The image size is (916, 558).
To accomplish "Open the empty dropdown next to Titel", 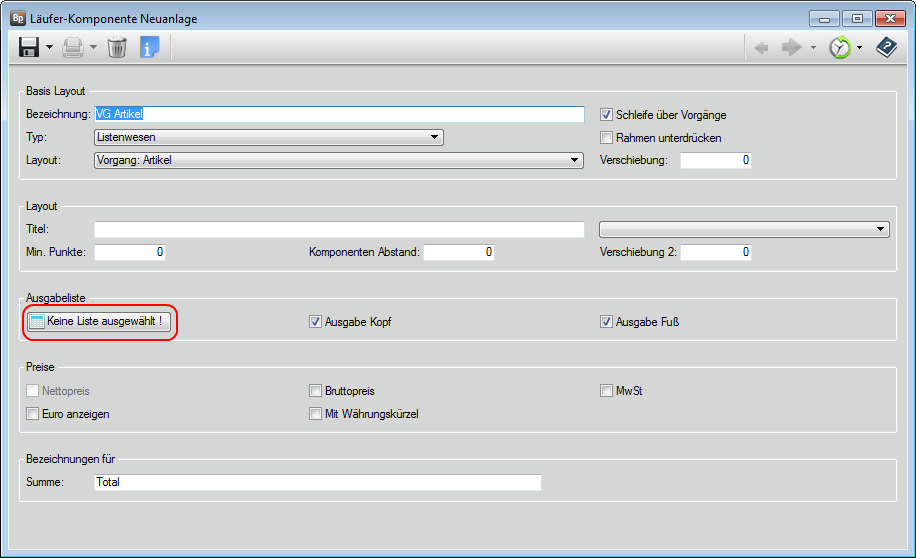I will (744, 229).
